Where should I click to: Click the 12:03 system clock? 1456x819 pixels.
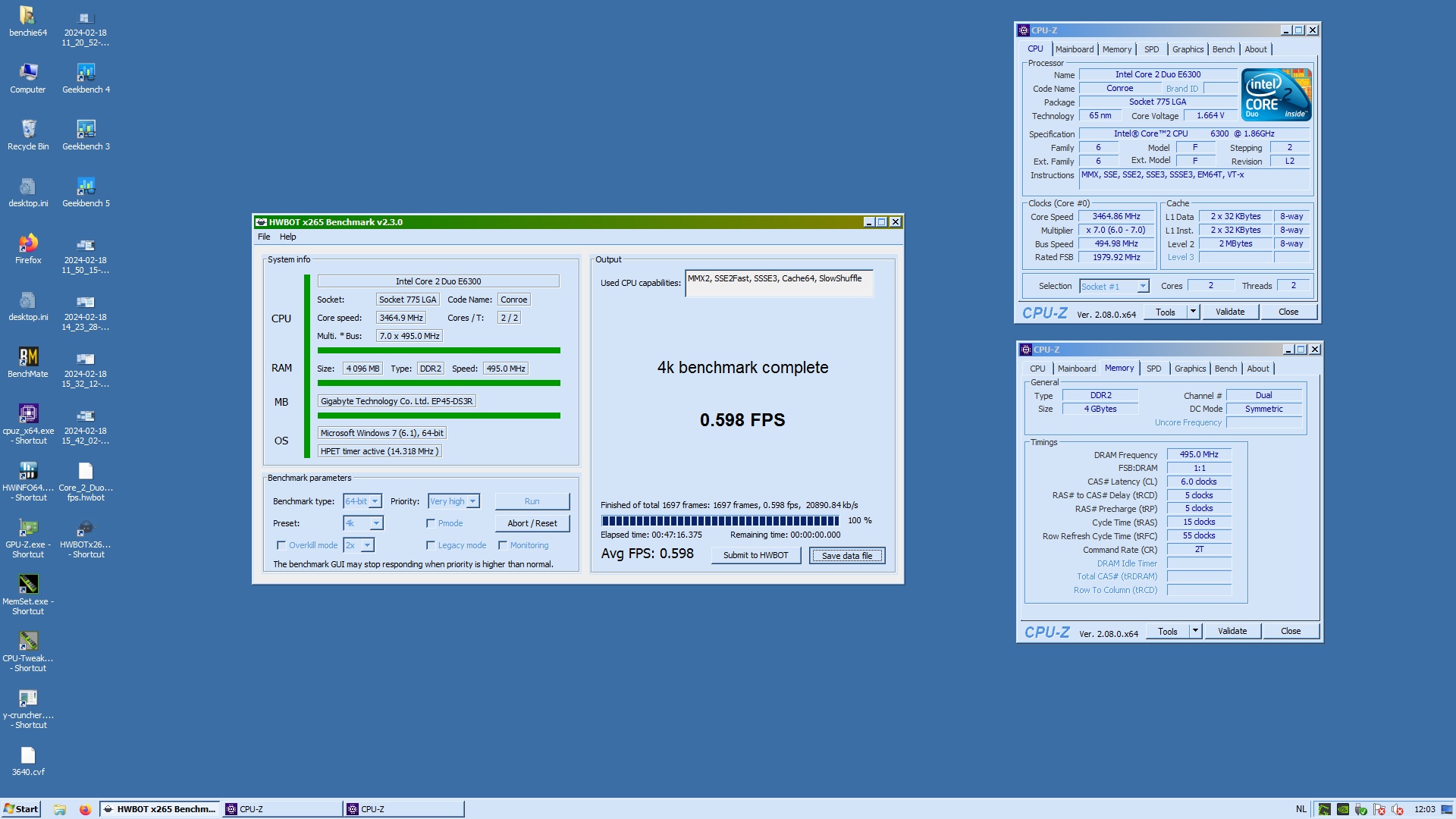click(1425, 809)
